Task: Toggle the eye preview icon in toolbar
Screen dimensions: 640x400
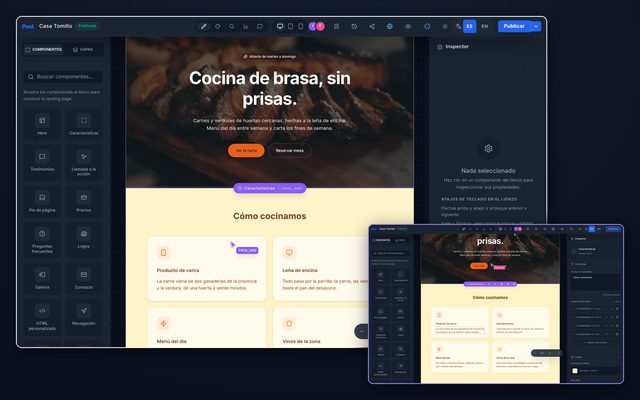Action: tap(408, 27)
